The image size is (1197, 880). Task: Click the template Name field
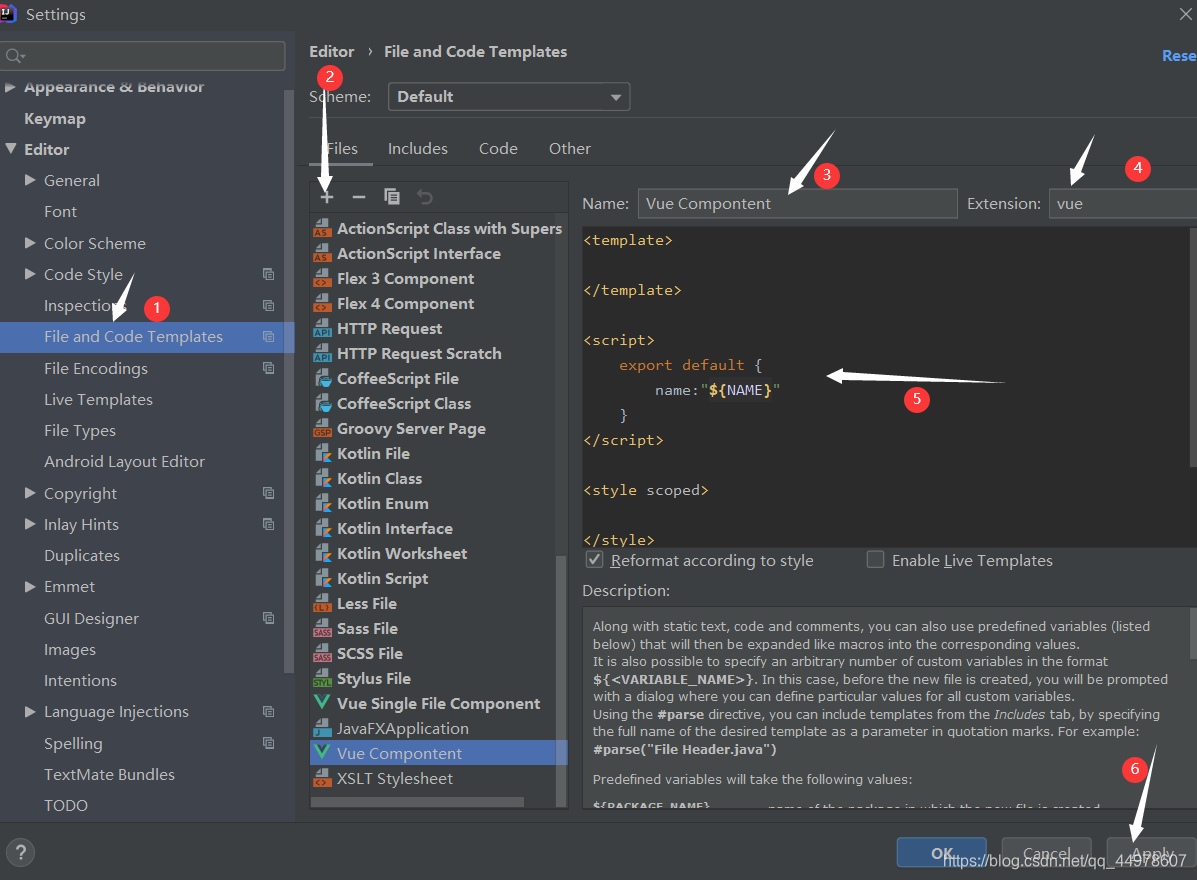798,204
